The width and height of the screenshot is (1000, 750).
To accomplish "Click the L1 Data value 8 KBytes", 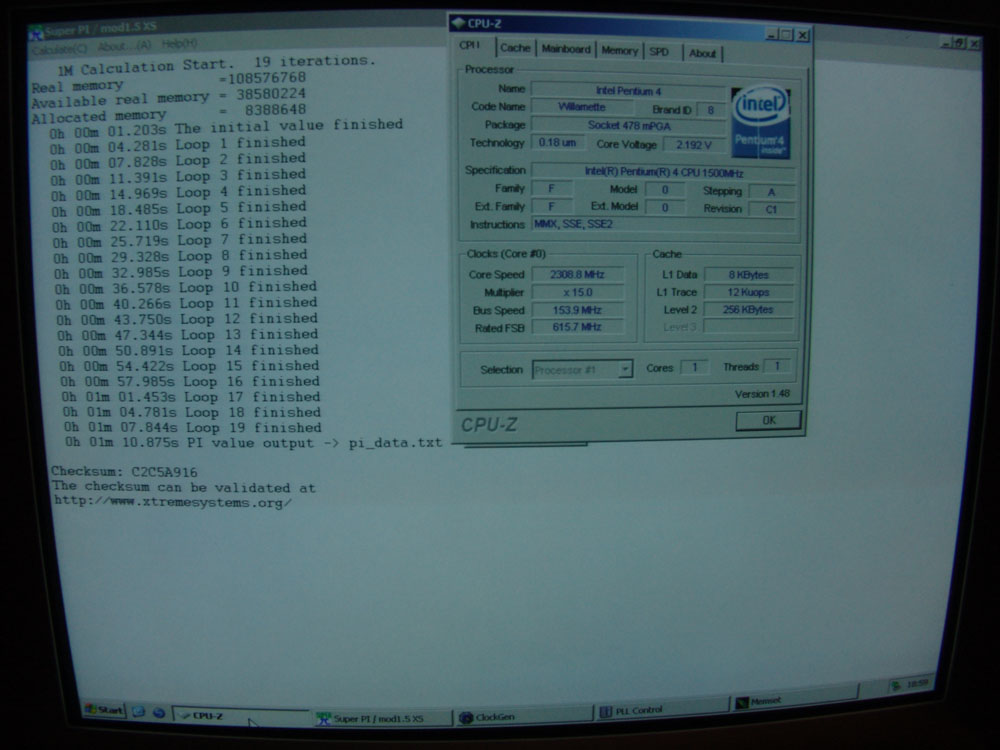I will click(749, 275).
